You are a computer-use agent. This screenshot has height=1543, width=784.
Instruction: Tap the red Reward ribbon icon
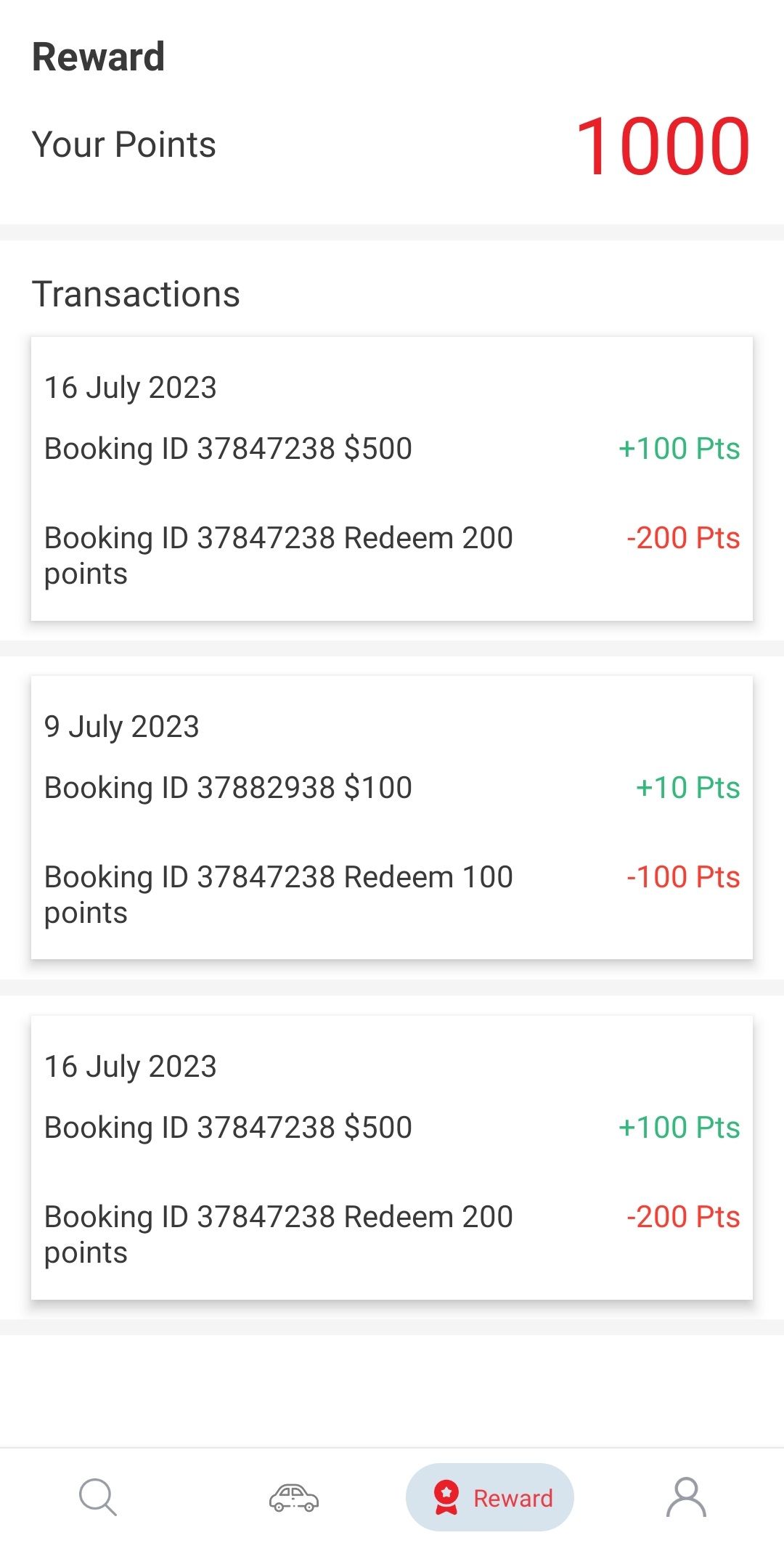click(x=446, y=1497)
